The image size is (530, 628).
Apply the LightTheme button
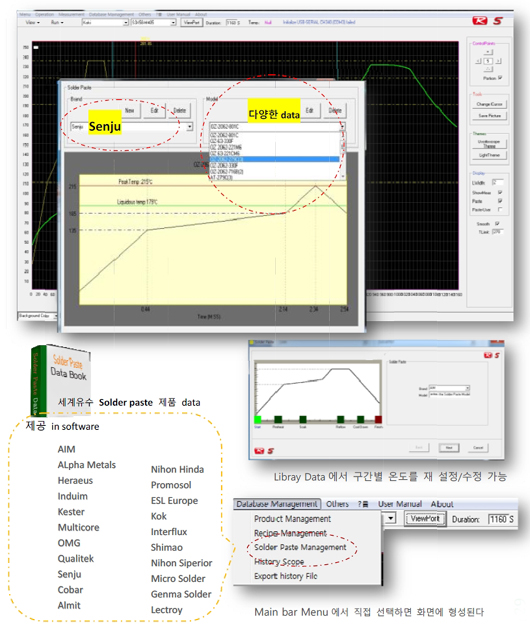coord(489,155)
